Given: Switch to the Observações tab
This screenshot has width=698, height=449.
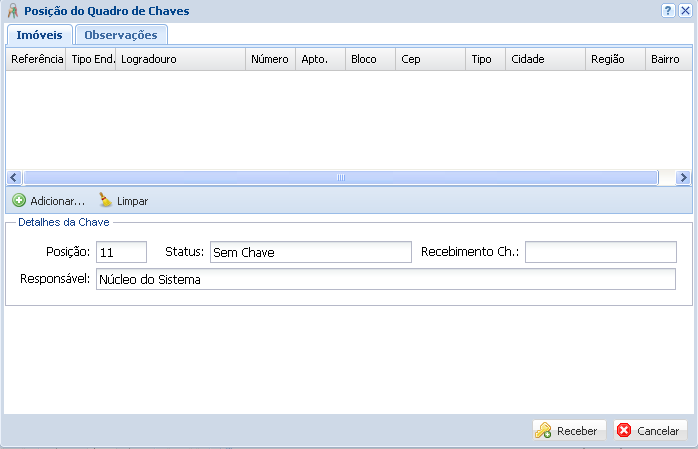Looking at the screenshot, I should pyautogui.click(x=121, y=35).
